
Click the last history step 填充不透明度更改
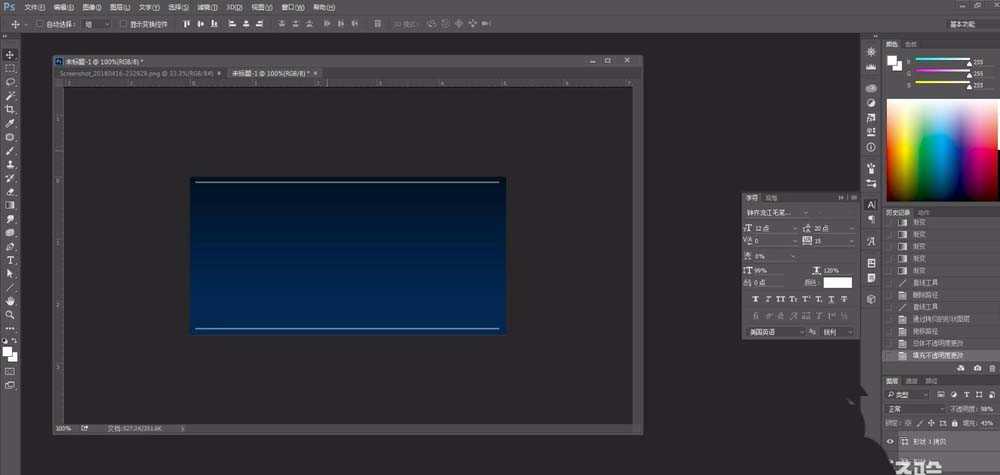coord(926,354)
